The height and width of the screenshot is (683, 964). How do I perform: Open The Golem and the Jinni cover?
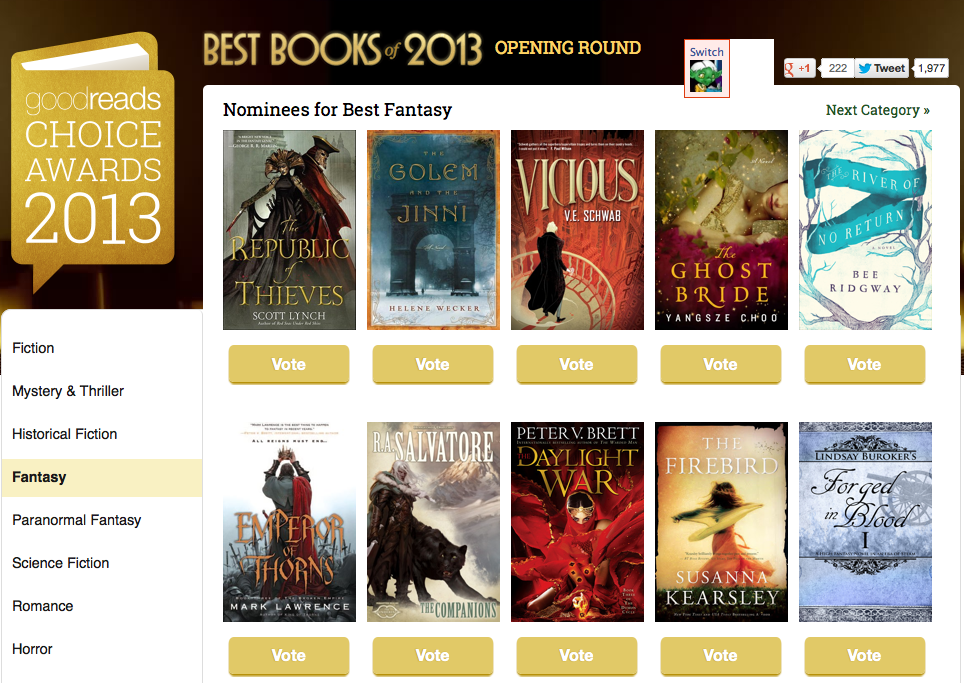(433, 229)
